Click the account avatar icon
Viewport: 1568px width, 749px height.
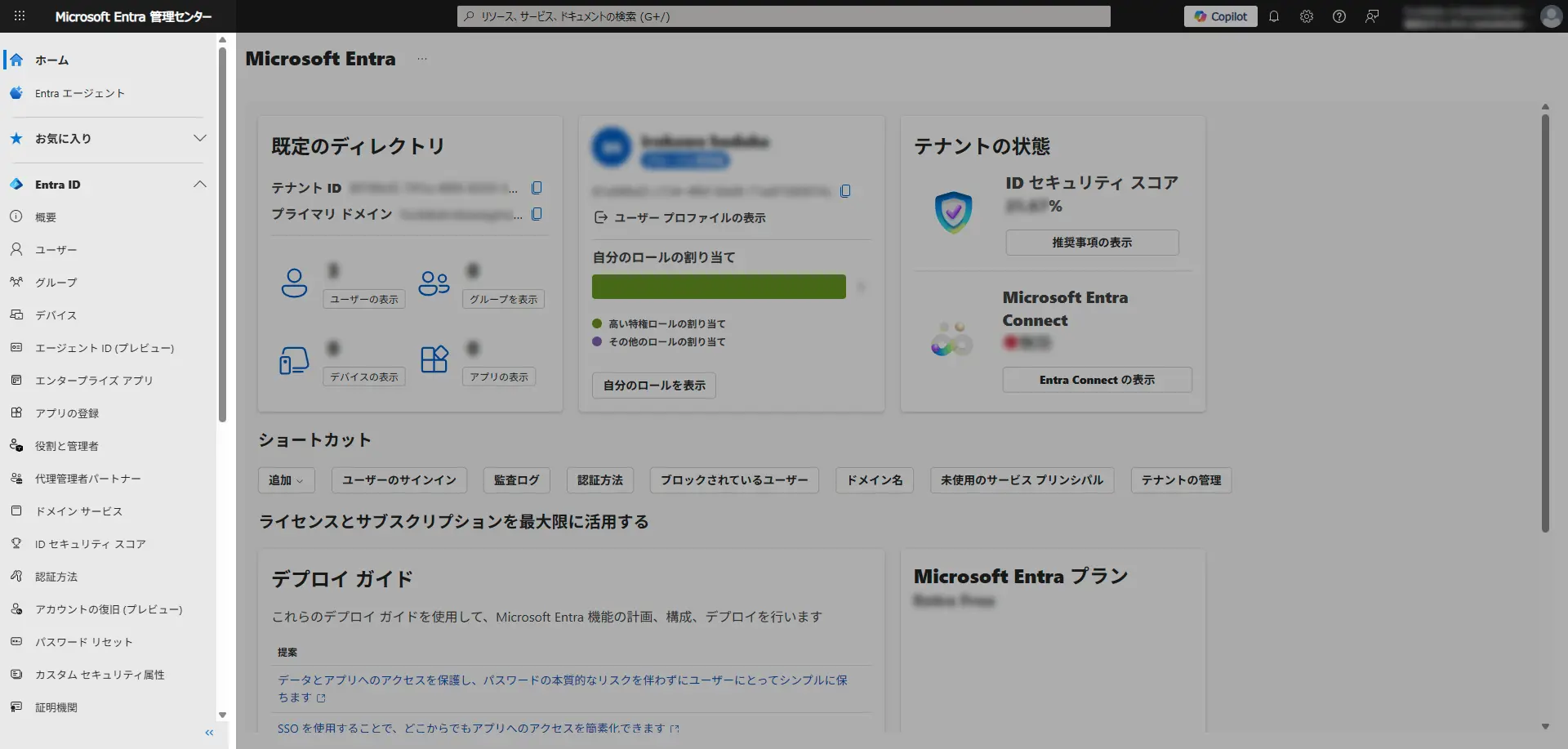(1551, 16)
